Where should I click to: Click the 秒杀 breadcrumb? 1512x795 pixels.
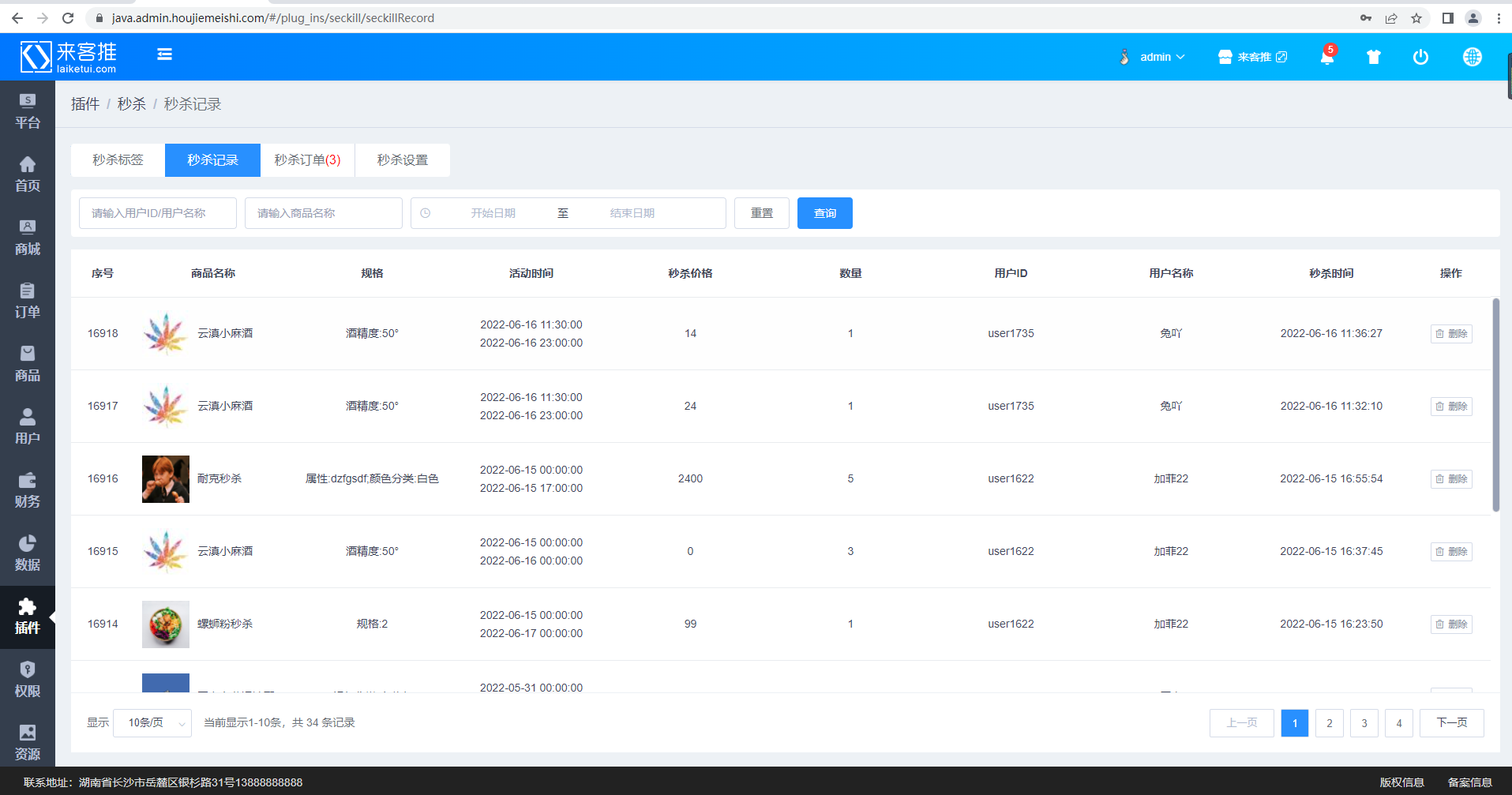click(x=132, y=104)
